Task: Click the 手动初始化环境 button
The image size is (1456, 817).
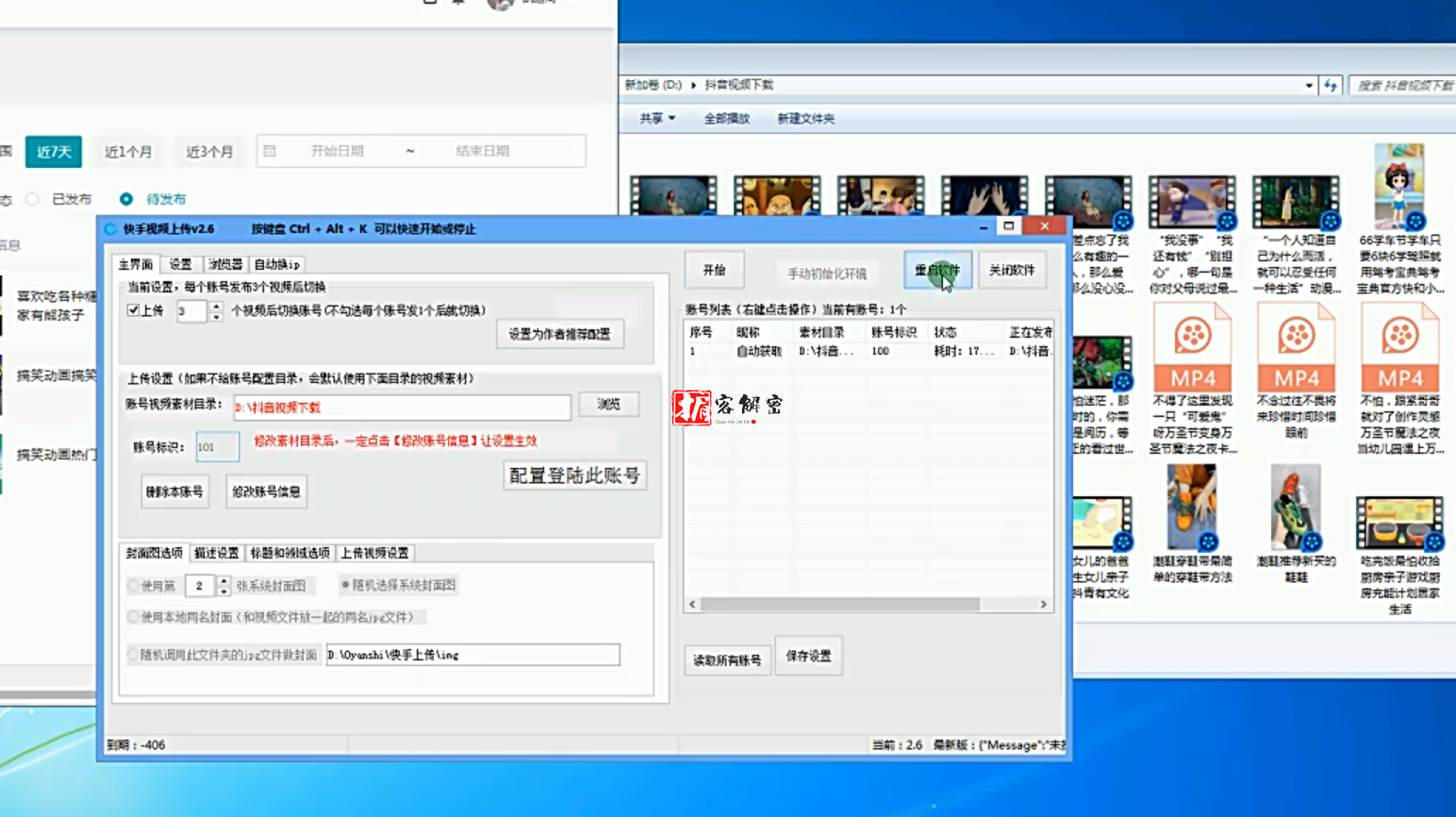Action: [827, 274]
